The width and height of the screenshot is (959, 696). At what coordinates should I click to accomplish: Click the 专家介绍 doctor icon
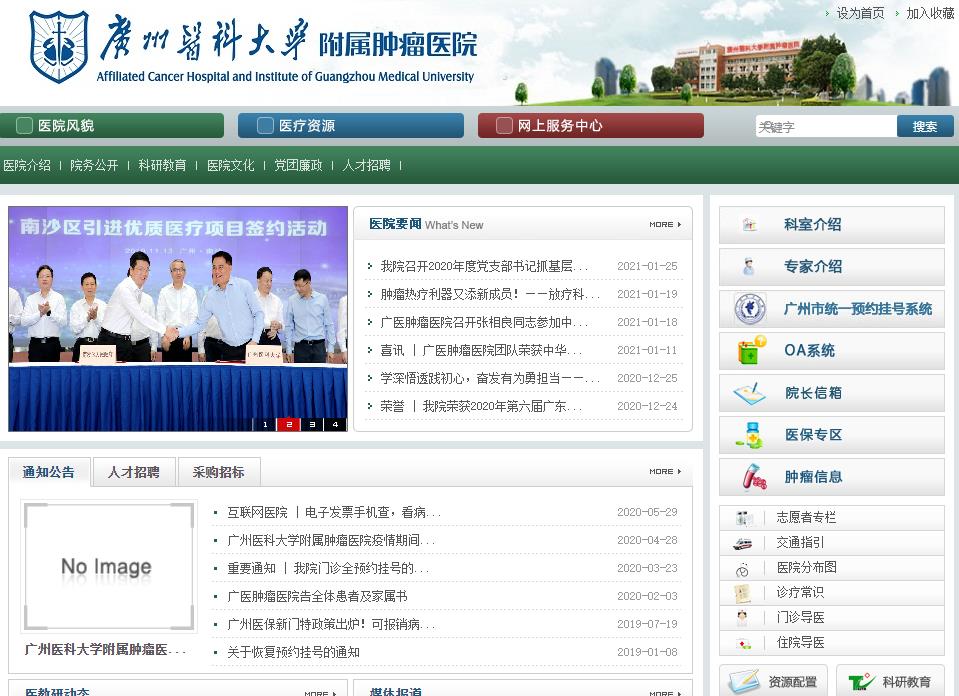pyautogui.click(x=749, y=267)
